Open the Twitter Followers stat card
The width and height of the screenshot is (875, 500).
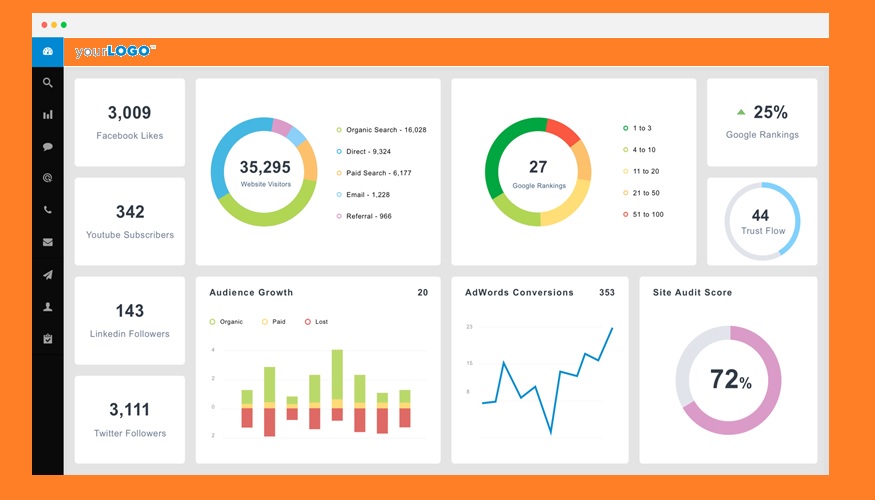tap(130, 419)
